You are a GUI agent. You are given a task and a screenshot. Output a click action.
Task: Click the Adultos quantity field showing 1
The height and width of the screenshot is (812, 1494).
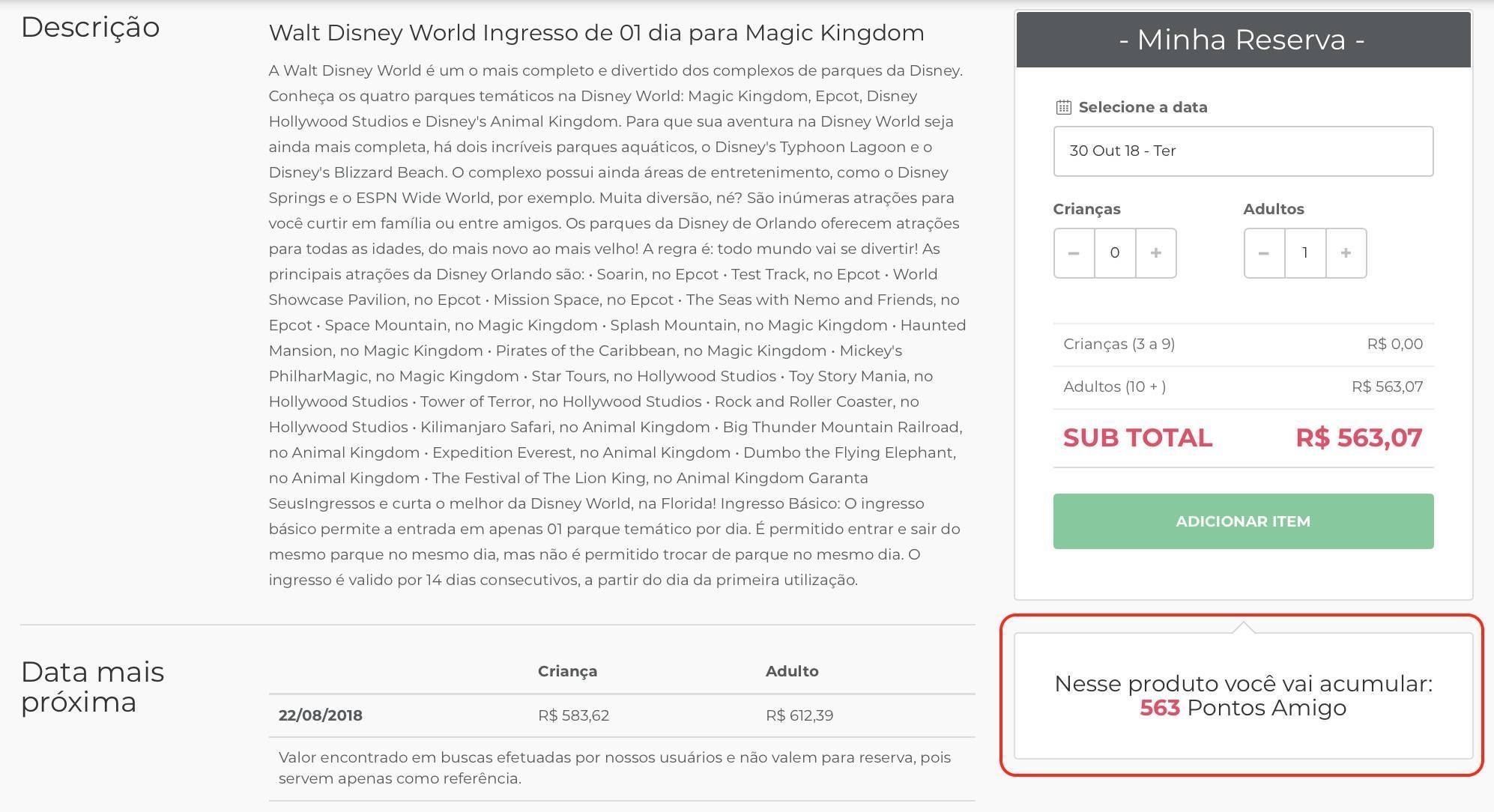(x=1305, y=253)
